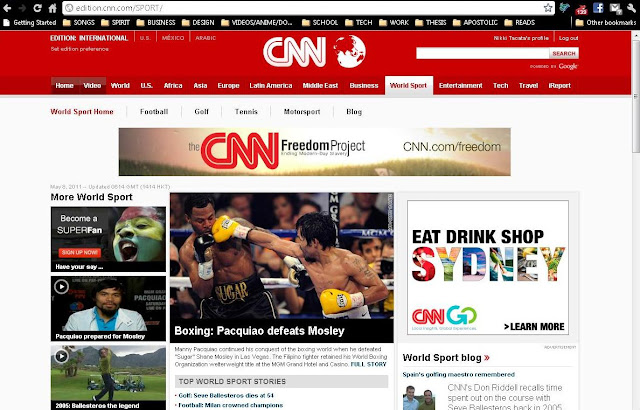
Task: Open SCHOOL bookmarks folder
Action: pyautogui.click(x=320, y=22)
